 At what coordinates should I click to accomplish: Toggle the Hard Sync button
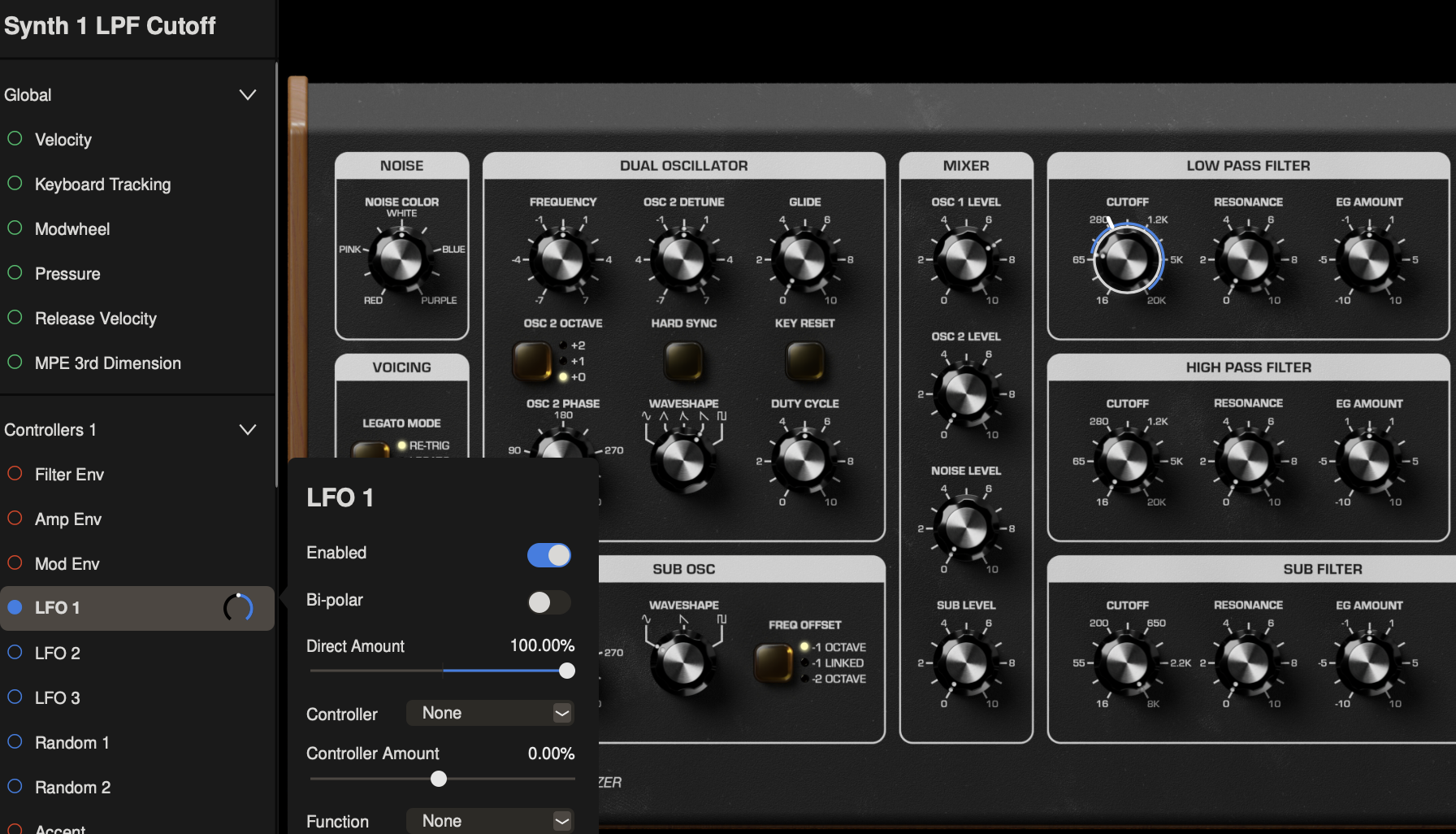coord(683,360)
